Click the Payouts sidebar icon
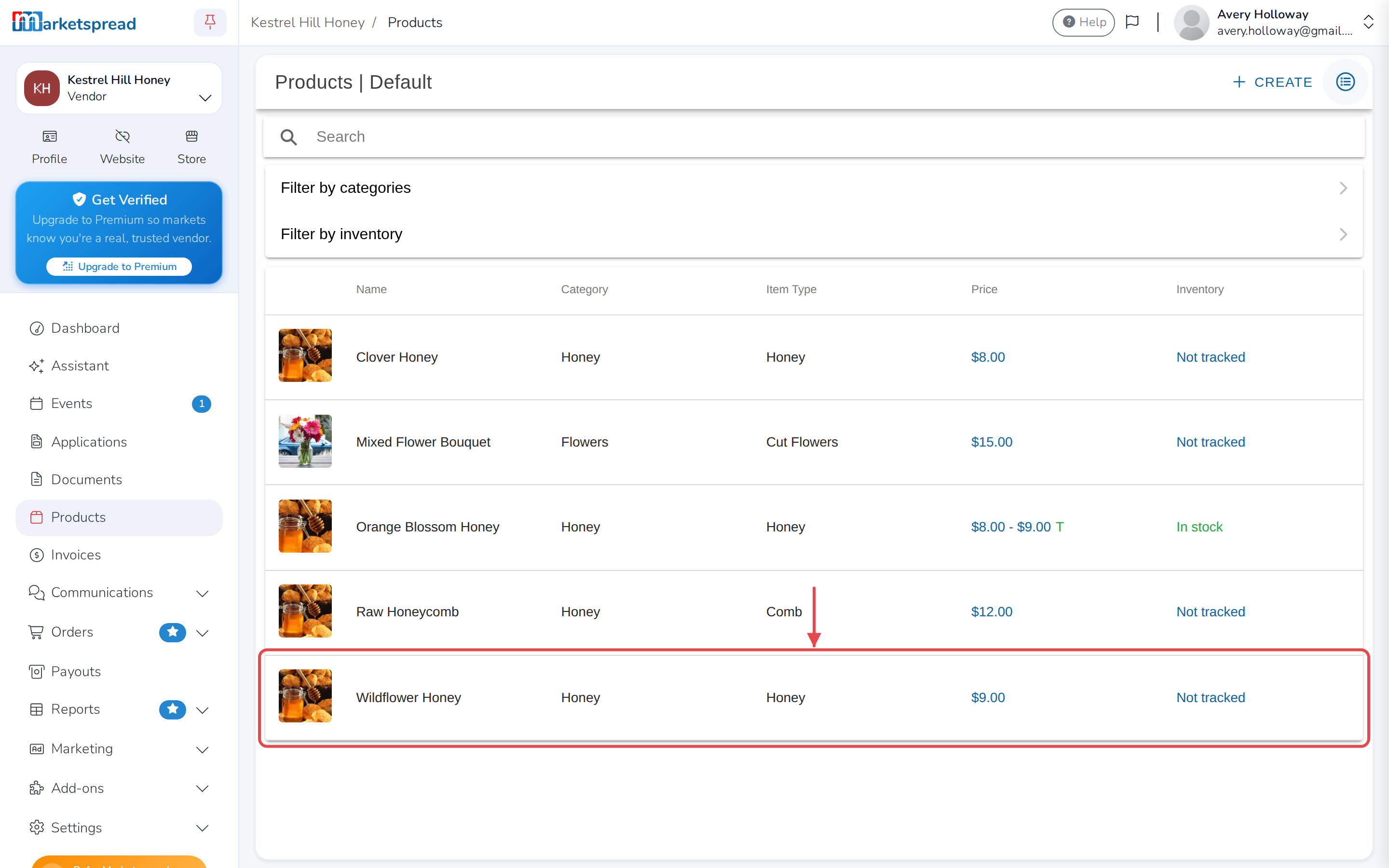The height and width of the screenshot is (868, 1389). (37, 672)
